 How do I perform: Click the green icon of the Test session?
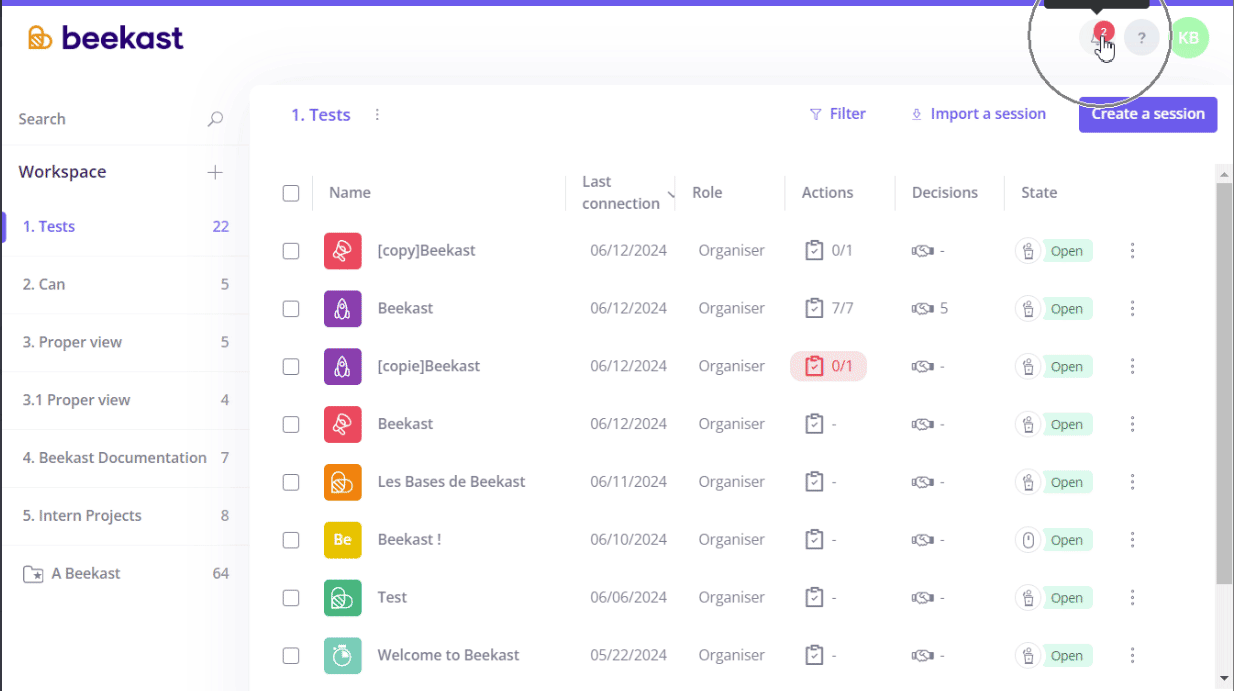[342, 598]
